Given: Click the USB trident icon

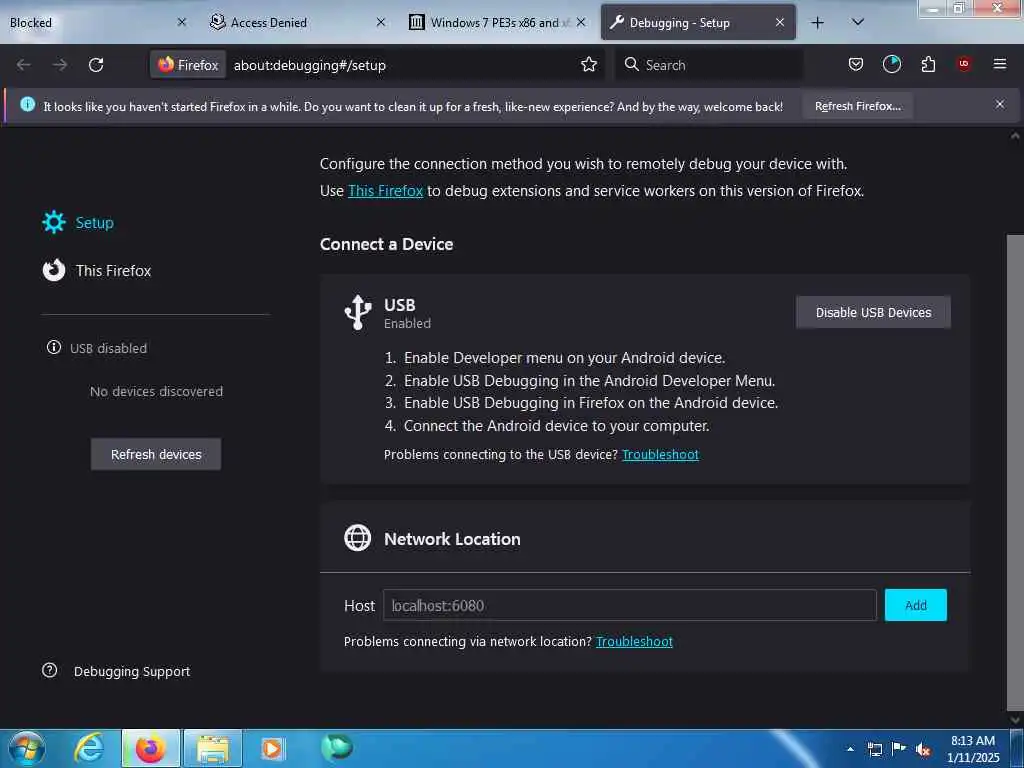Looking at the screenshot, I should (x=358, y=312).
